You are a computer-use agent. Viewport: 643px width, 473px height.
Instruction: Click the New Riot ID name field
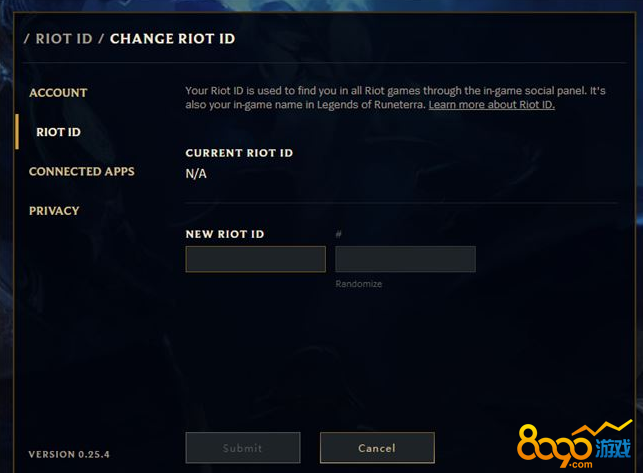click(x=255, y=259)
